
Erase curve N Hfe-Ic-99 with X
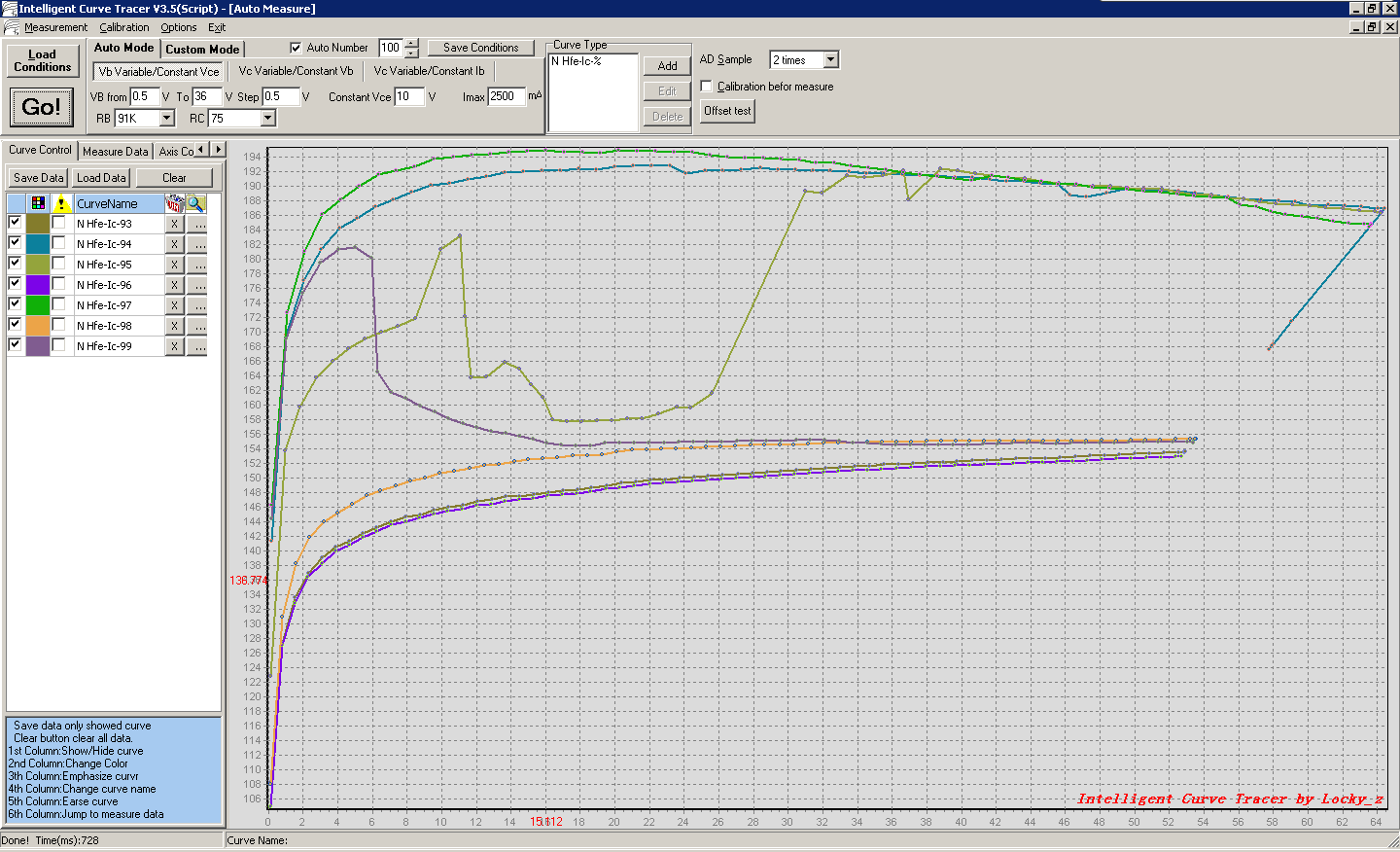(x=174, y=346)
